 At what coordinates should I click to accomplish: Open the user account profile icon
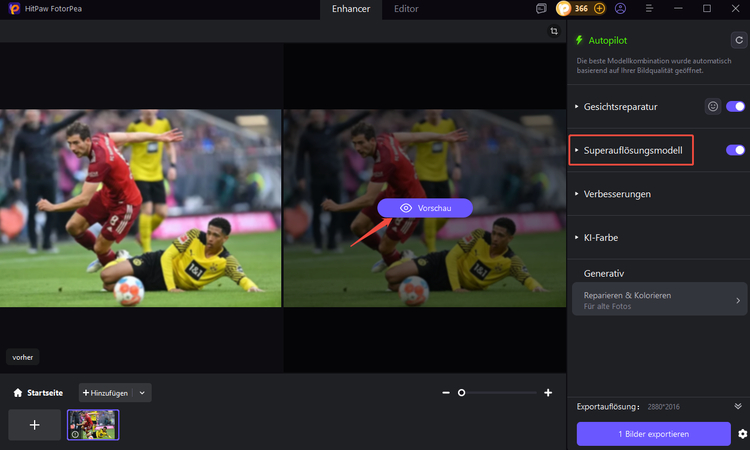coord(621,9)
